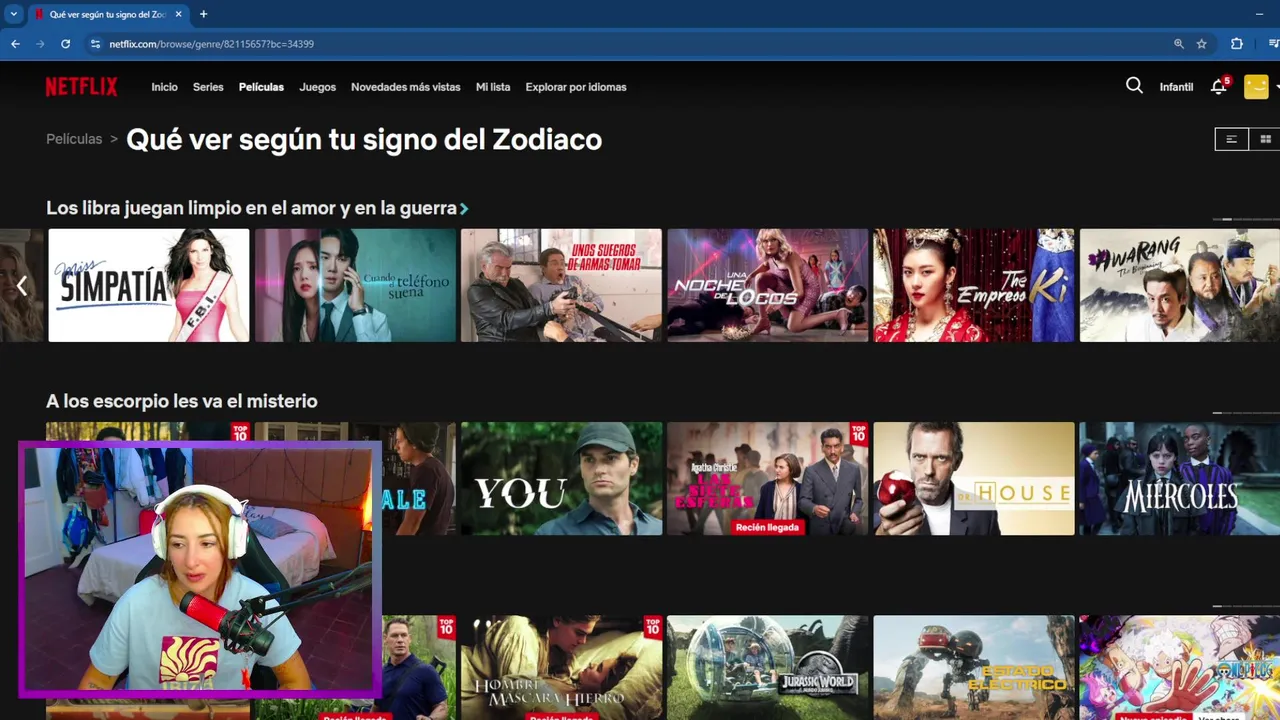Click the Películas breadcrumb link
The width and height of the screenshot is (1280, 720).
74,139
